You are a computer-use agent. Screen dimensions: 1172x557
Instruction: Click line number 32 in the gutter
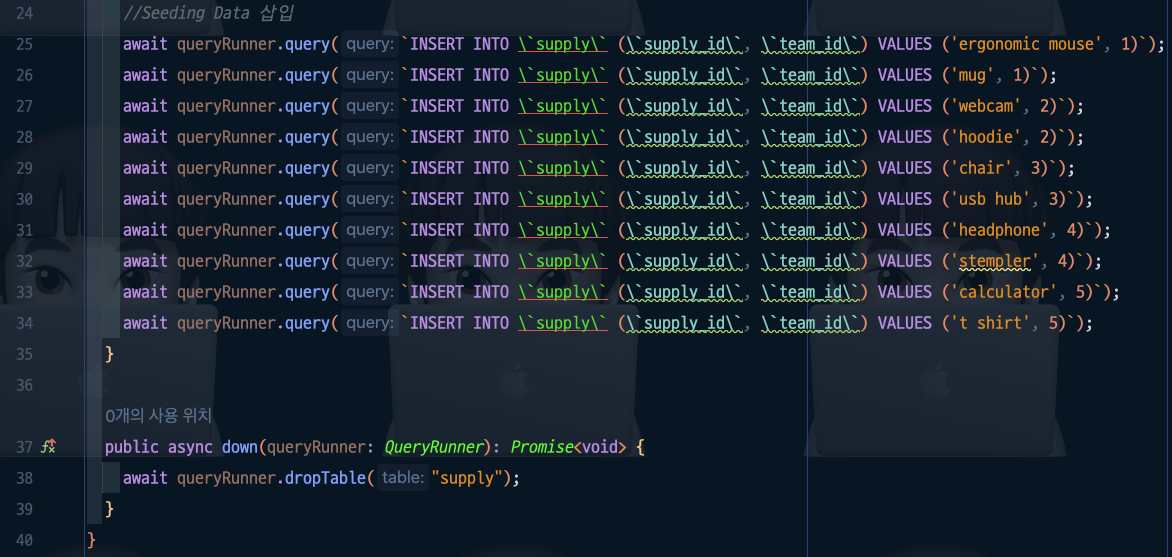(24, 262)
